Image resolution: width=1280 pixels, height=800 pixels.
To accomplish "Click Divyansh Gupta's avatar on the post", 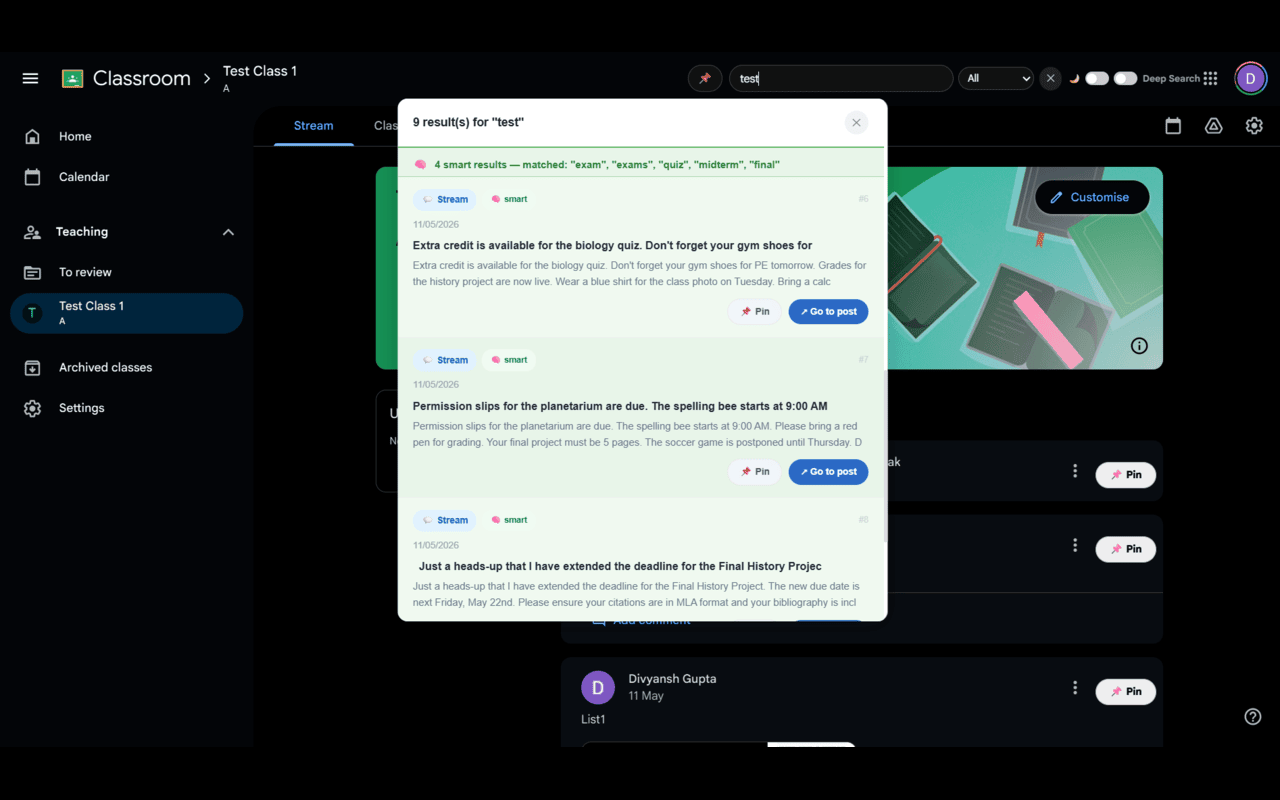I will (598, 688).
